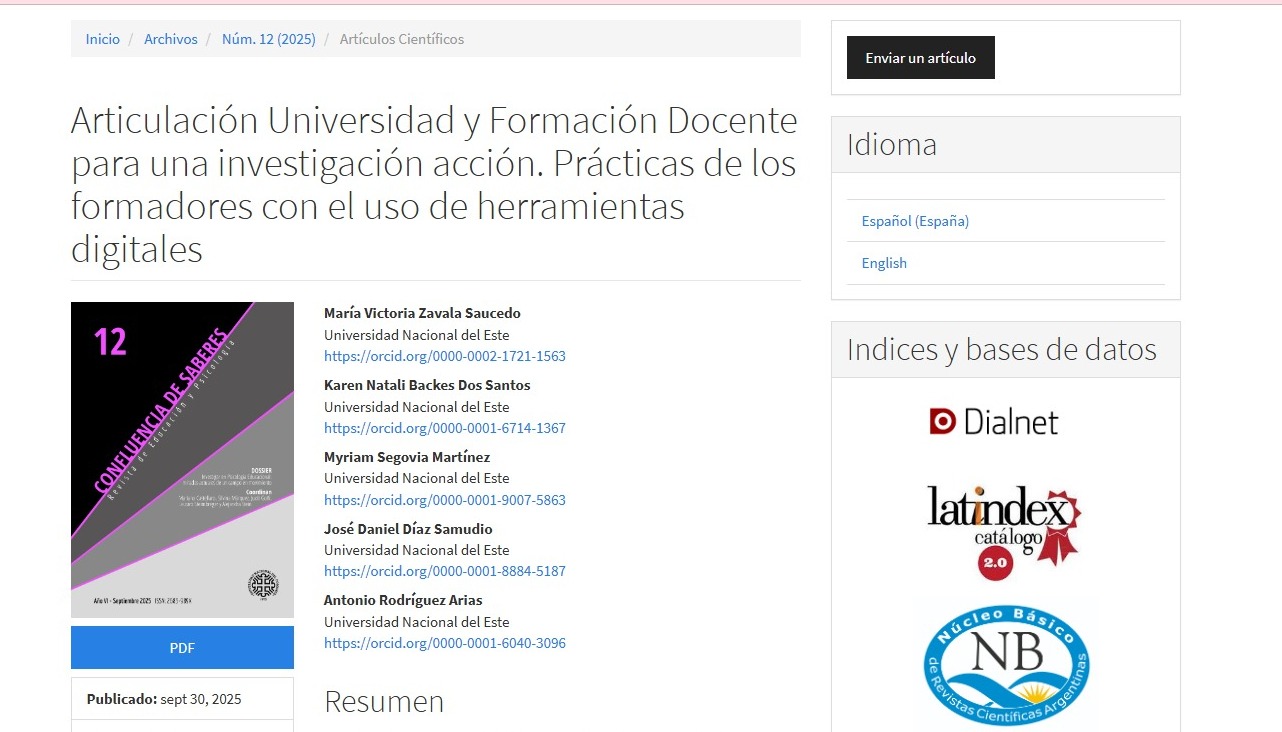Open Karen Natali Backes Dos Santos' ORCID link
Viewport: 1282px width, 732px height.
(x=445, y=428)
